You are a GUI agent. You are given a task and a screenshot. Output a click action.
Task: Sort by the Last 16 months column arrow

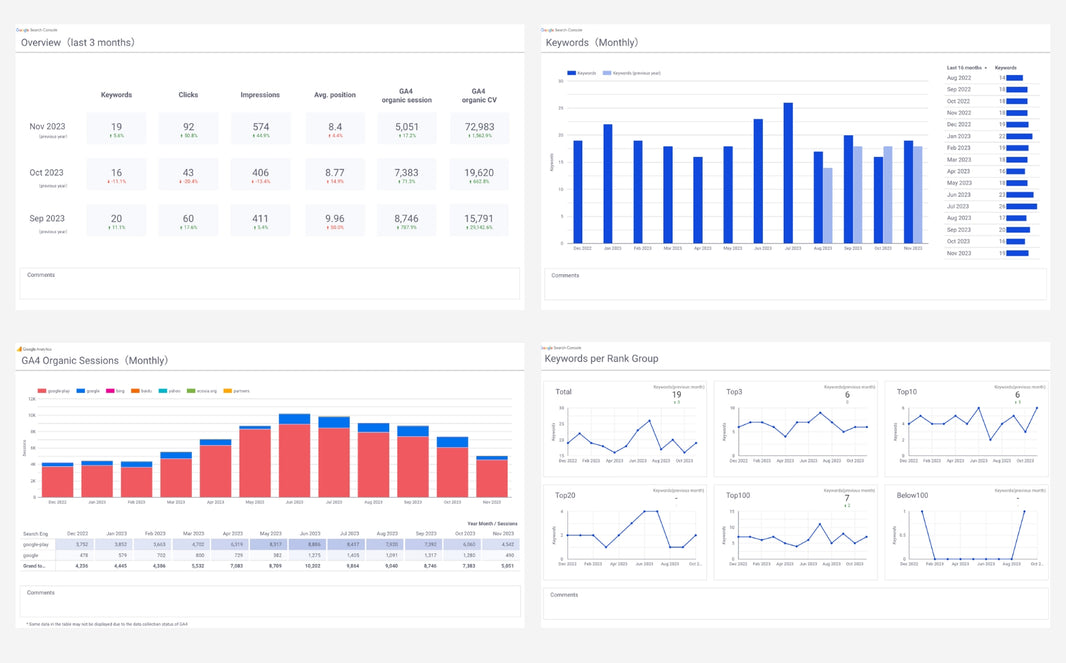coord(986,68)
